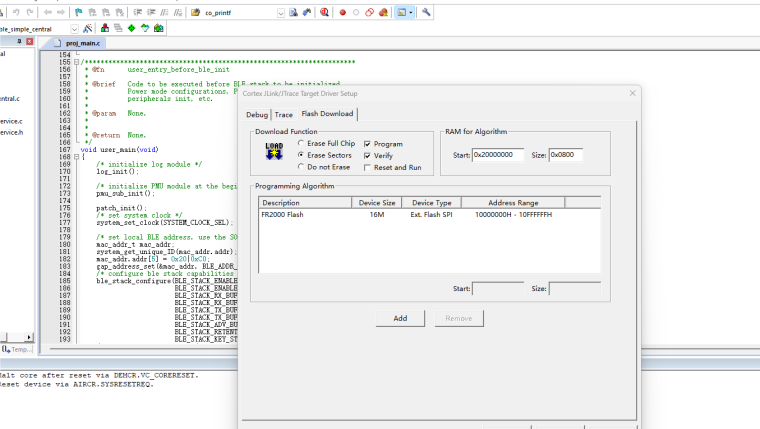Screen dimensions: 760x429
Task: Click the Configuration wrench icon in toolbar
Action: (426, 12)
